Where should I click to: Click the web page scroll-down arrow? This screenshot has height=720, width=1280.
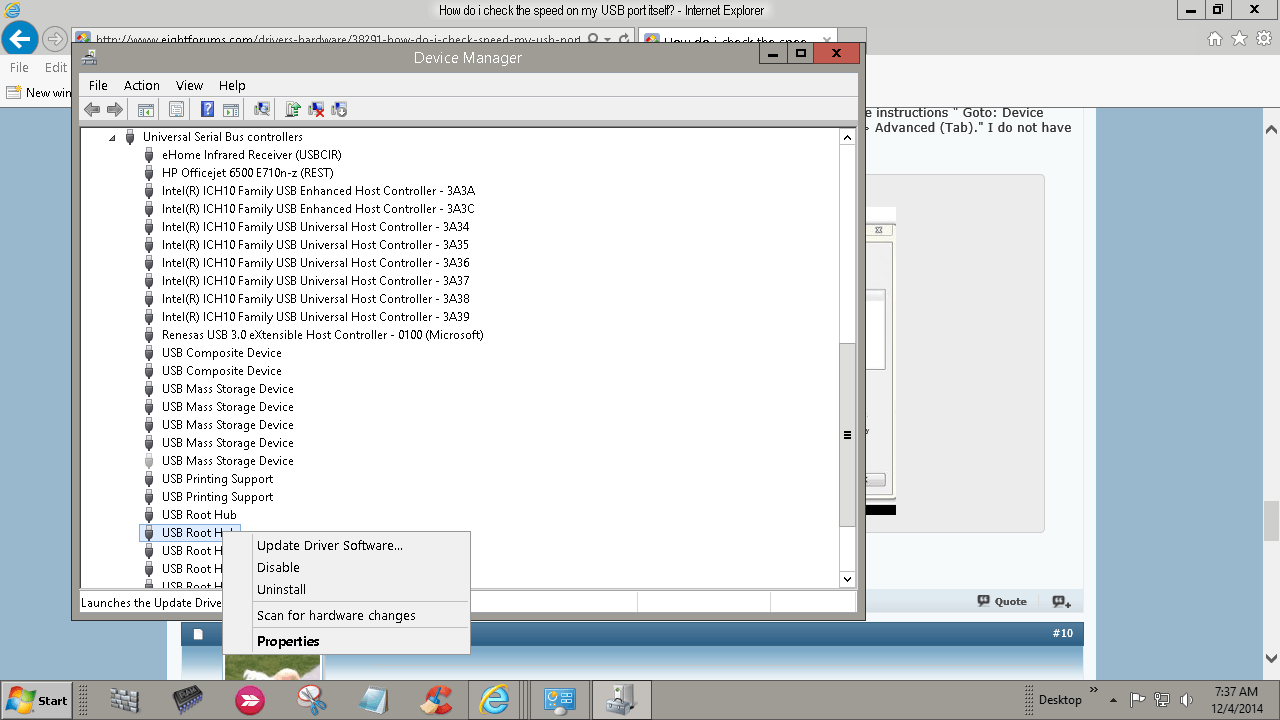pos(1271,658)
